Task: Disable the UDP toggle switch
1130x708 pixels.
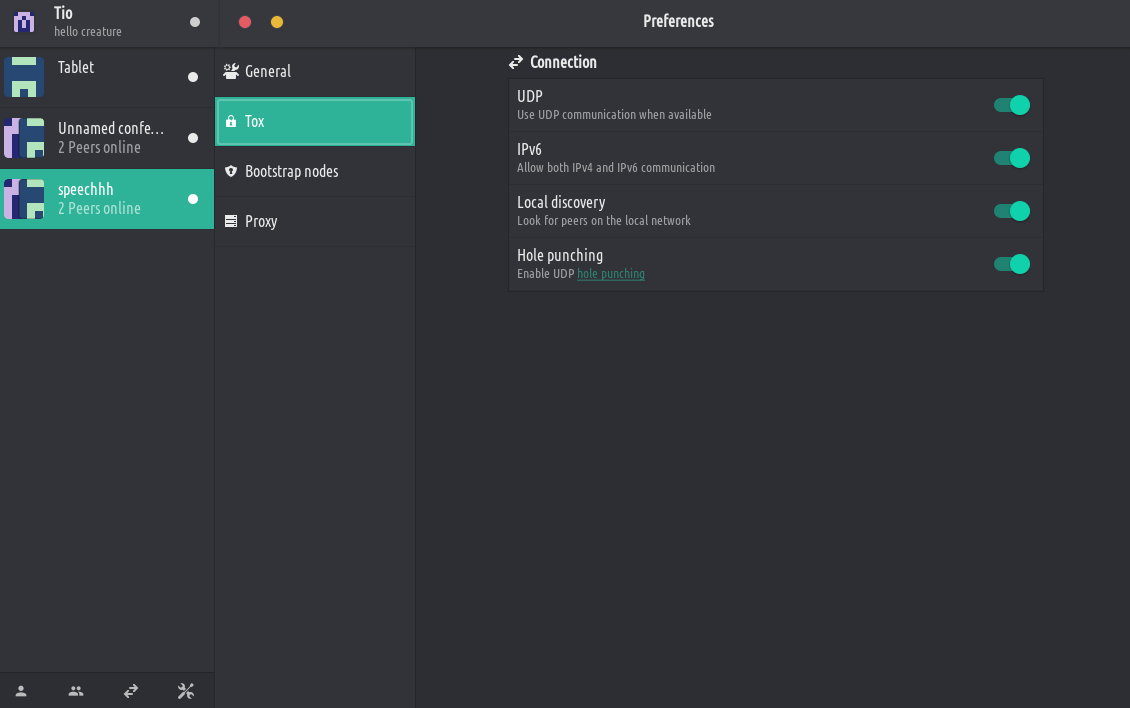Action: tap(1012, 105)
